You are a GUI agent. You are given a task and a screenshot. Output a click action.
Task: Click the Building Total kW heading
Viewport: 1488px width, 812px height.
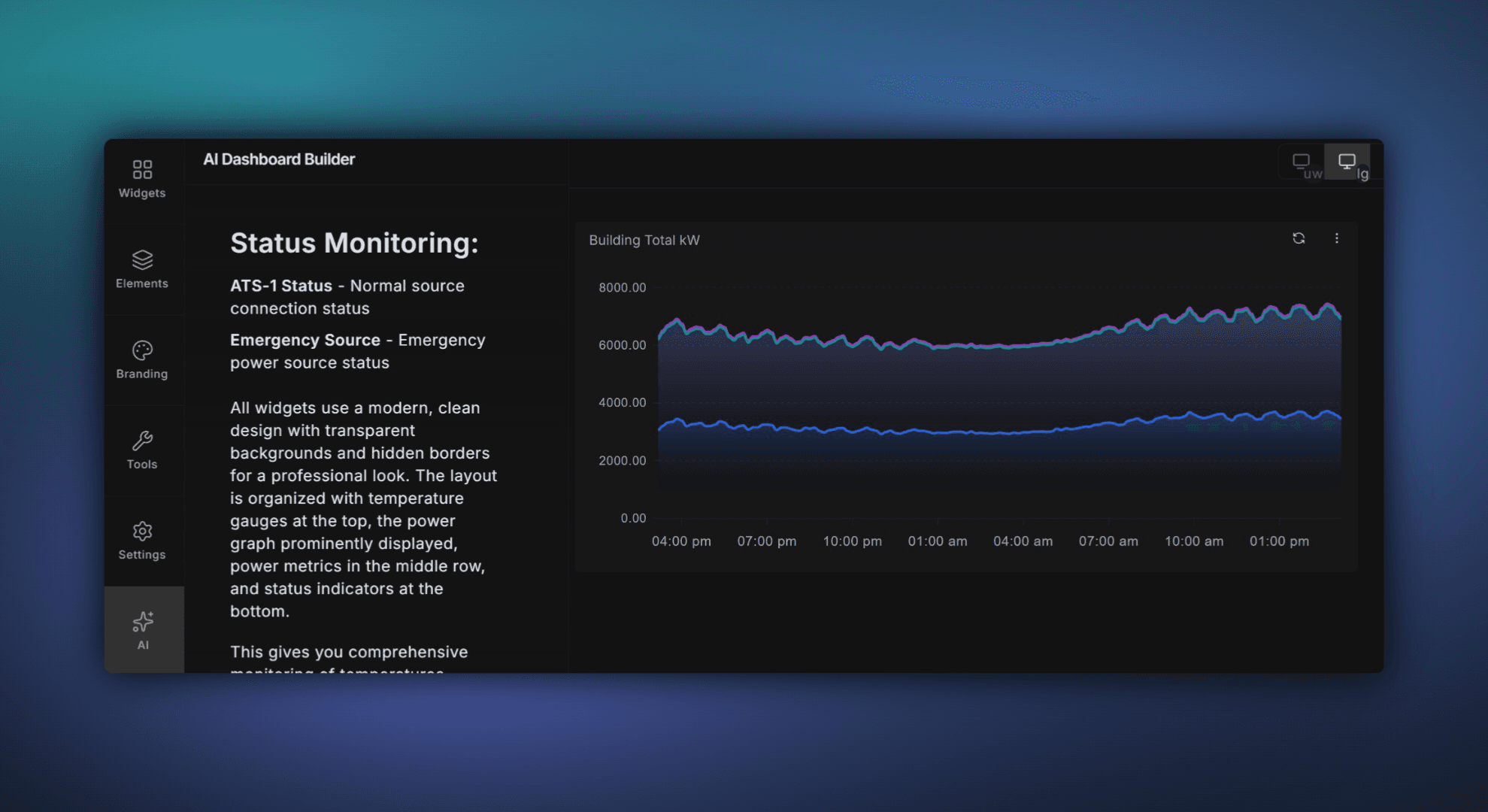[x=644, y=240]
